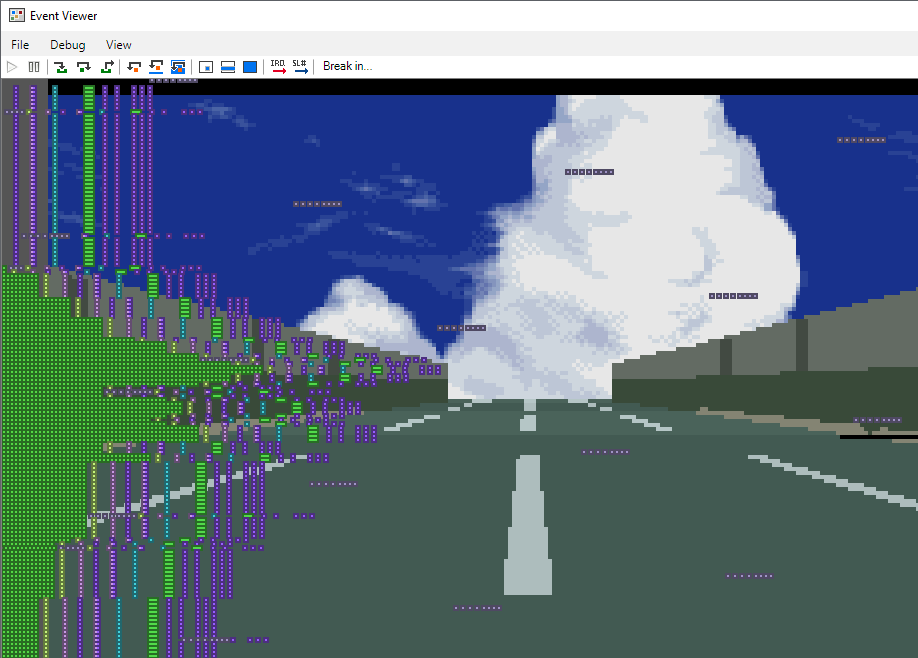Click the event marker in the top-right sky
Viewport: 918px width, 658px height.
[x=861, y=140]
